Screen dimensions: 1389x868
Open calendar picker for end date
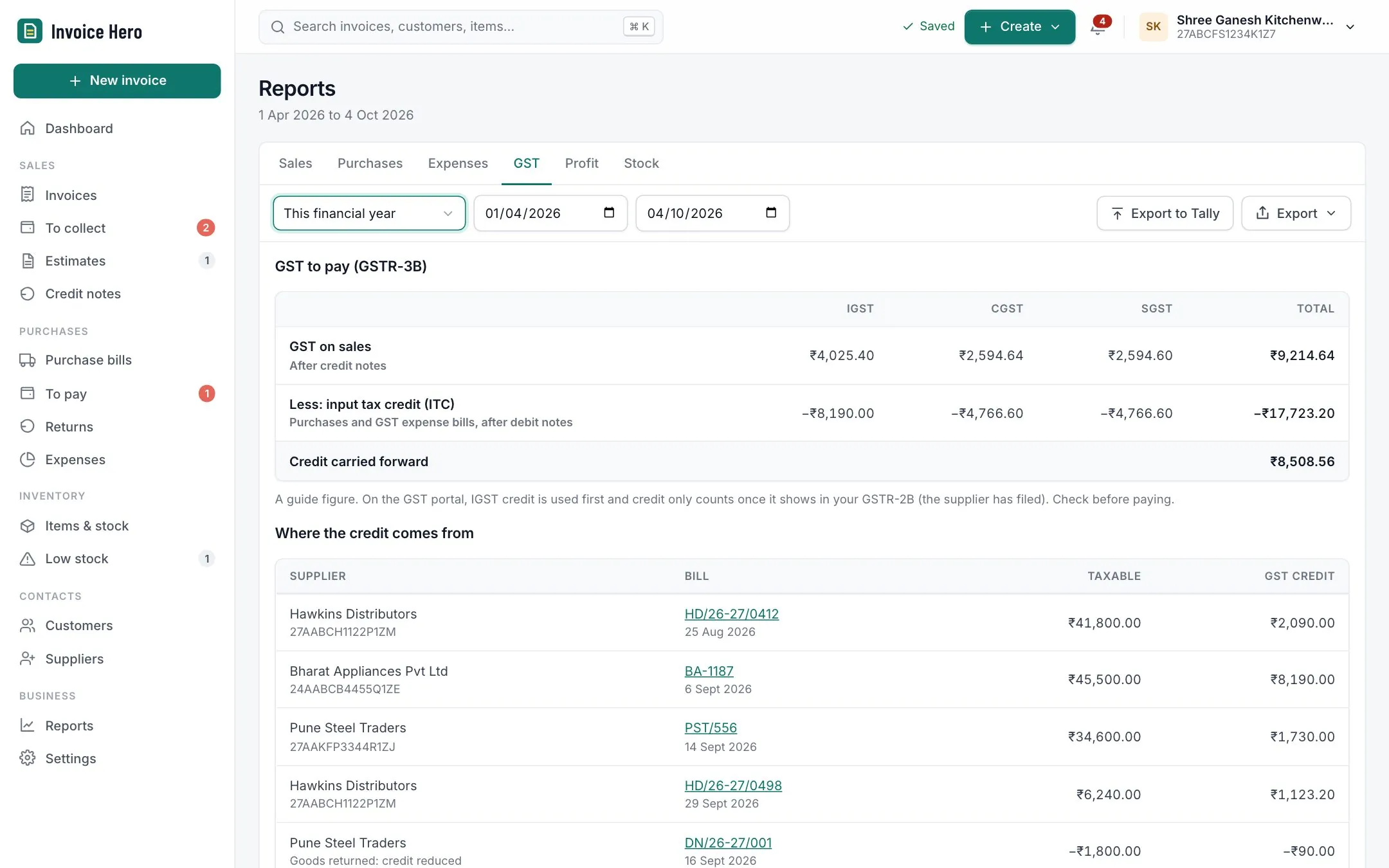[771, 213]
